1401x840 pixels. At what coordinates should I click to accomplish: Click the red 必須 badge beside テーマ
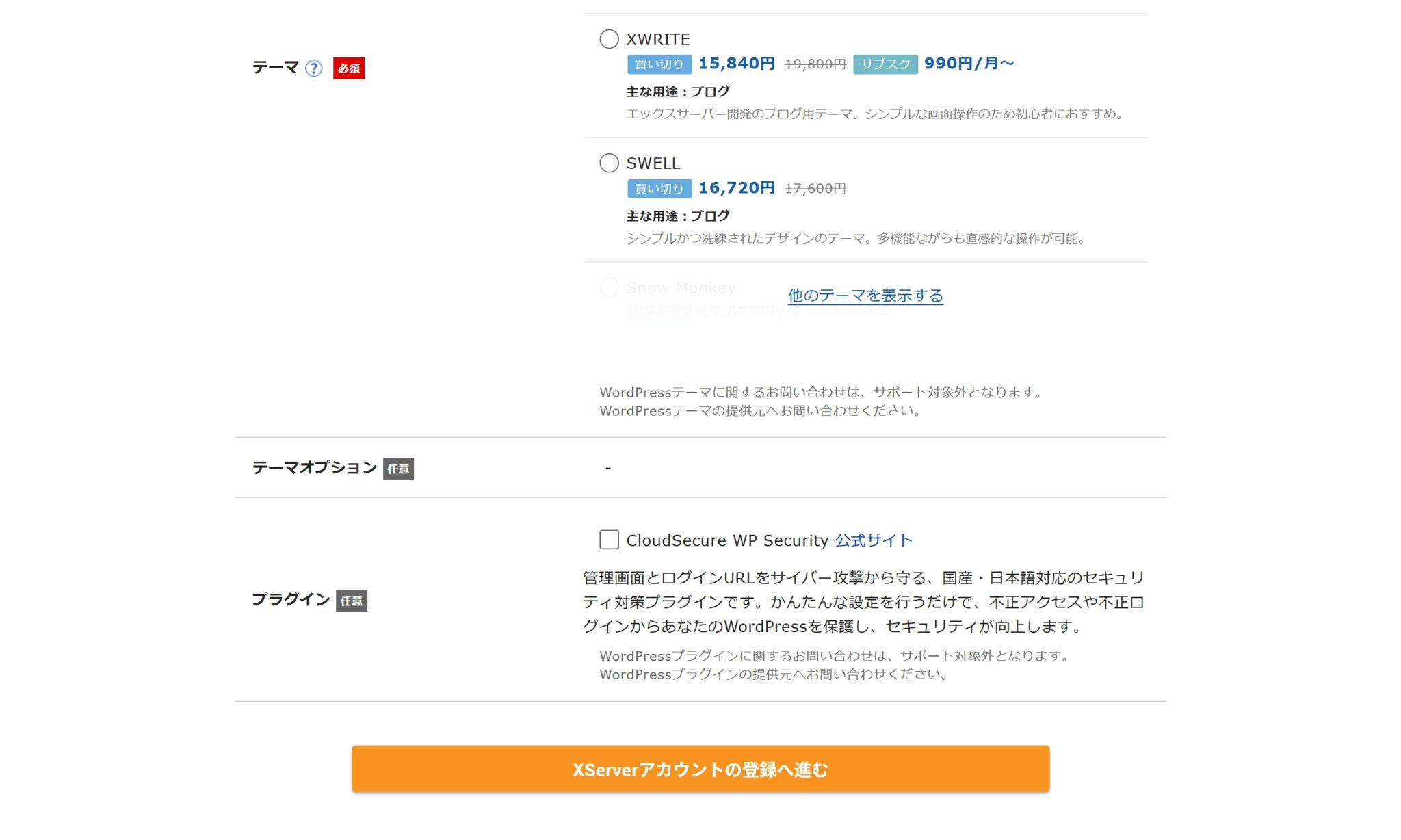pyautogui.click(x=348, y=68)
